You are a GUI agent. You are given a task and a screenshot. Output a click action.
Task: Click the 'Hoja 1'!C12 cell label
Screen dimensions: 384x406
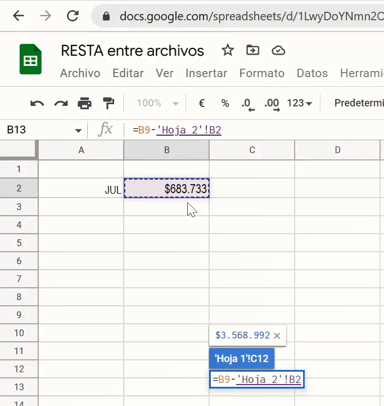point(242,359)
